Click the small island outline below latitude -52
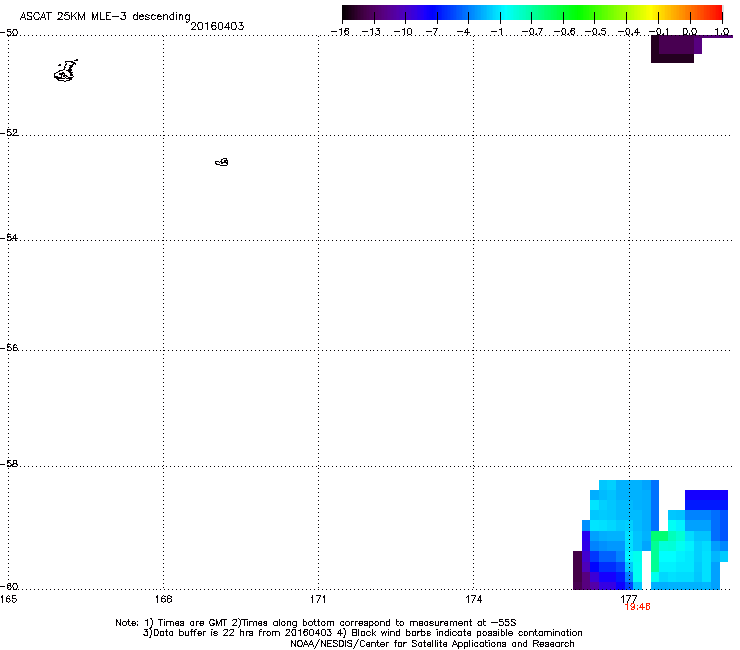Screen dimensions: 740x650 point(222,162)
